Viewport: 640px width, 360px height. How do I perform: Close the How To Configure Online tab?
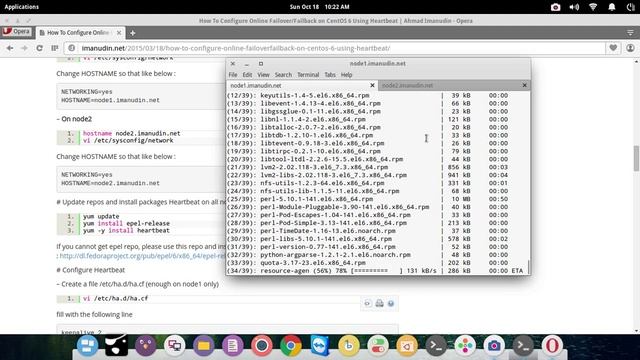point(119,33)
